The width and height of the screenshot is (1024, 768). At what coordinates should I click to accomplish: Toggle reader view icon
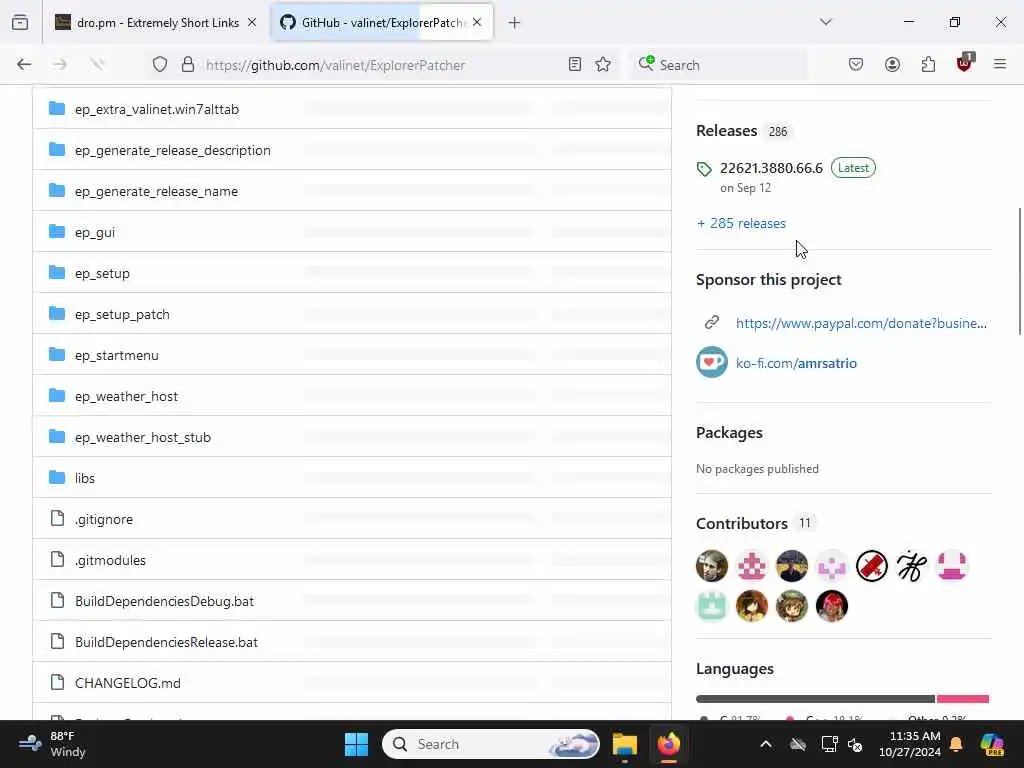tap(575, 65)
